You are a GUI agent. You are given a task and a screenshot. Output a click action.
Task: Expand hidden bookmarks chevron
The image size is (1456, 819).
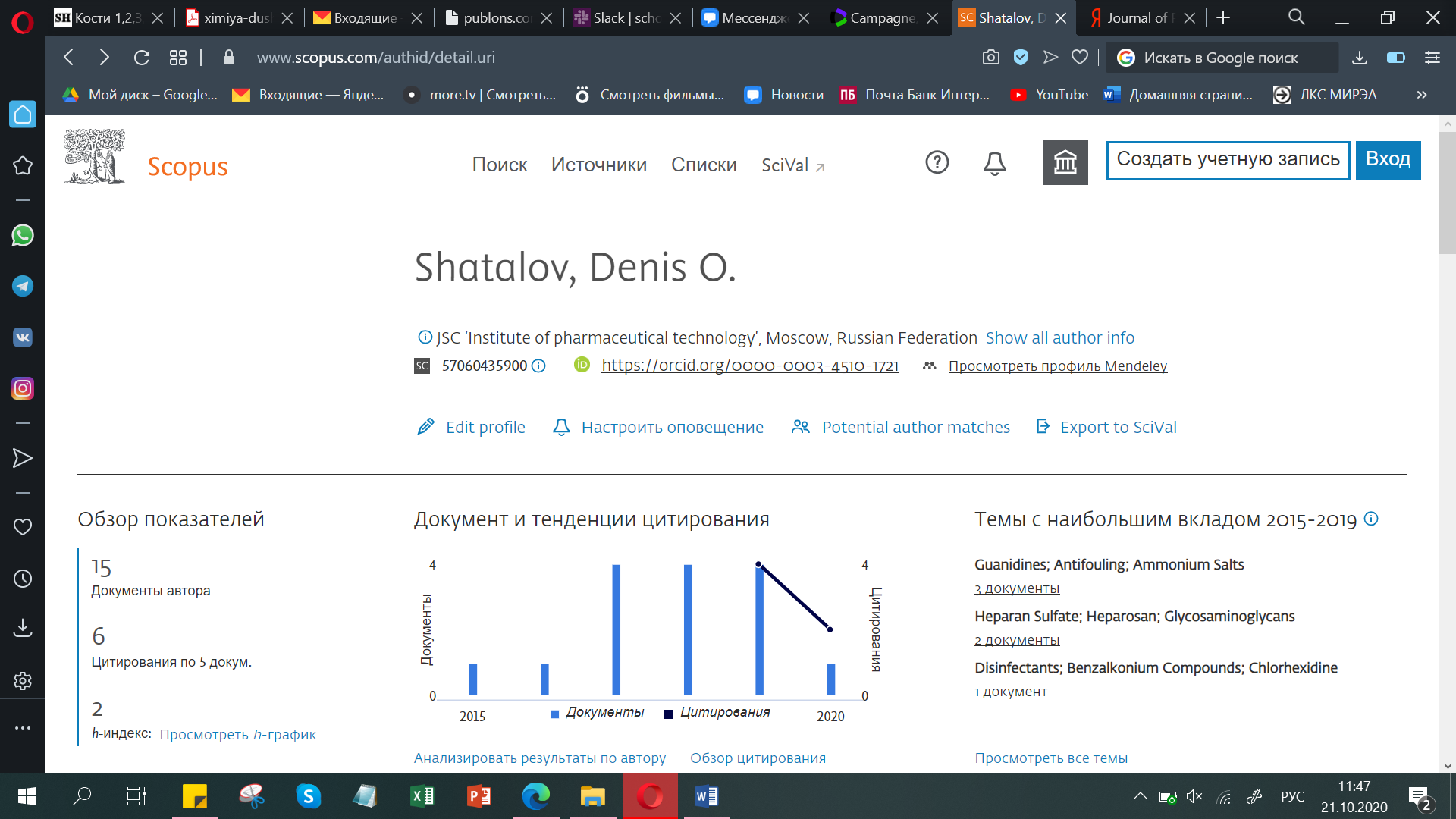1422,95
